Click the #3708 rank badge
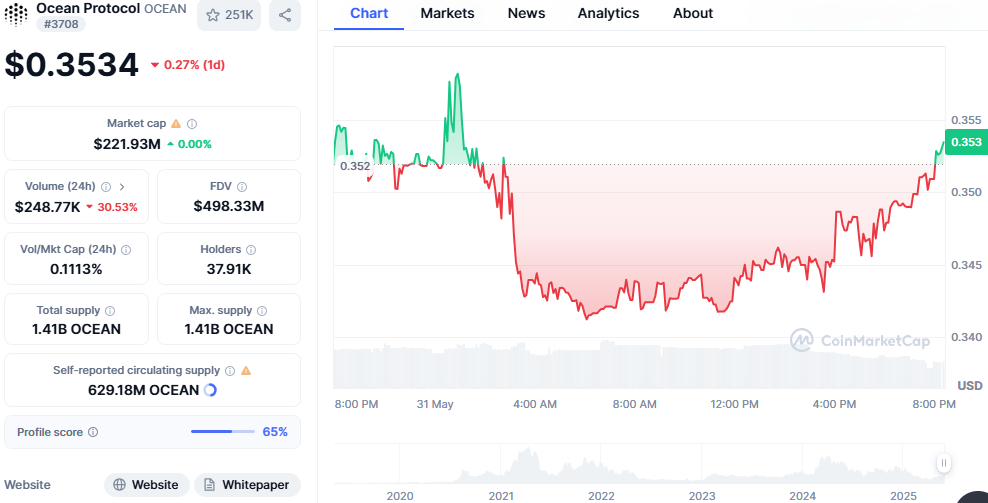 [60, 24]
